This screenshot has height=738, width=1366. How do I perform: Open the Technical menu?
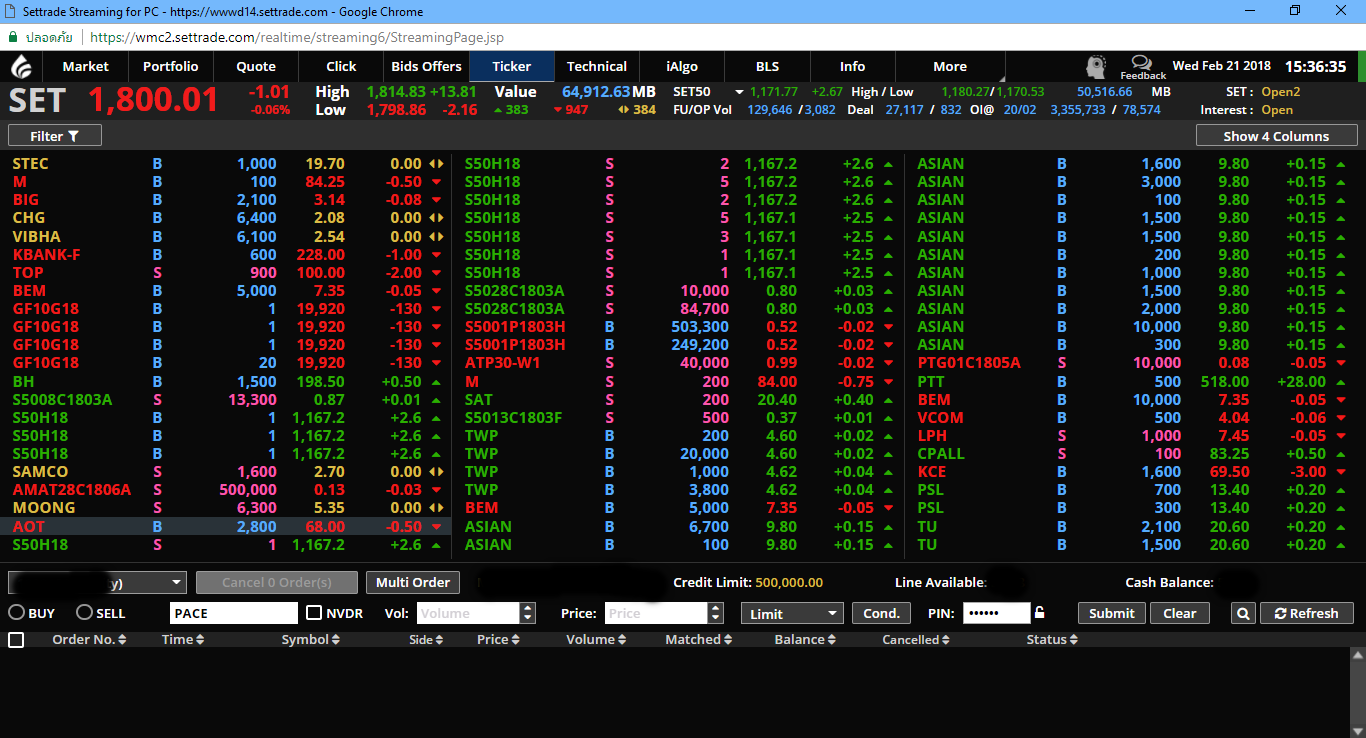pos(597,67)
